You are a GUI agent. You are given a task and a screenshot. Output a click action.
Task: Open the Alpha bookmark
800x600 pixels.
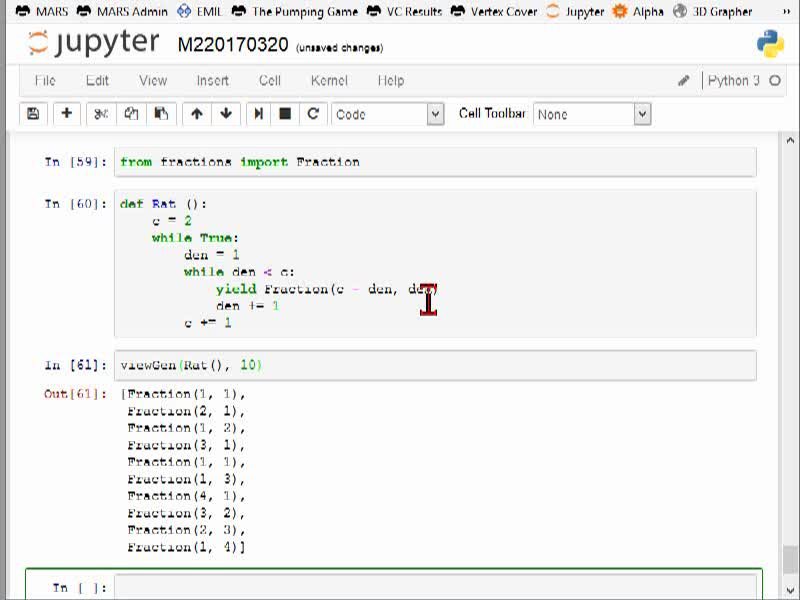tap(638, 11)
